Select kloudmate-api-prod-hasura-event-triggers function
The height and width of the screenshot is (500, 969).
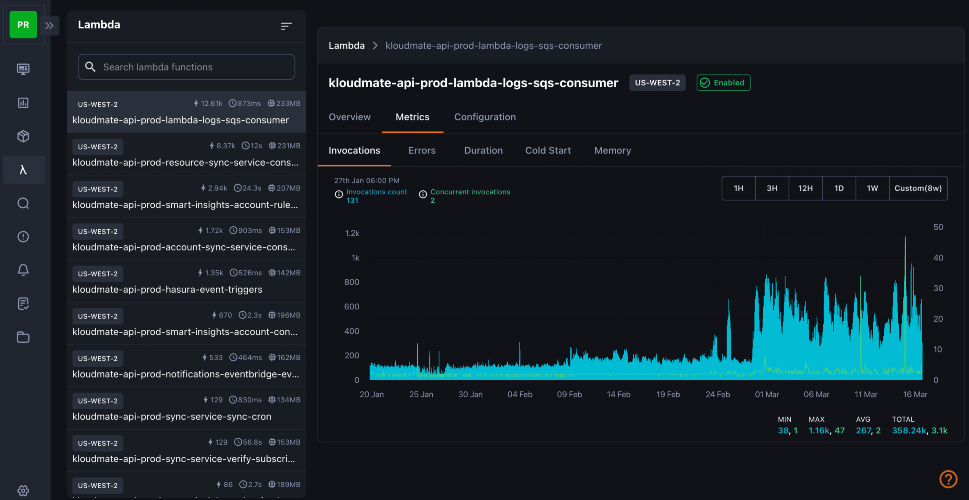click(x=186, y=281)
